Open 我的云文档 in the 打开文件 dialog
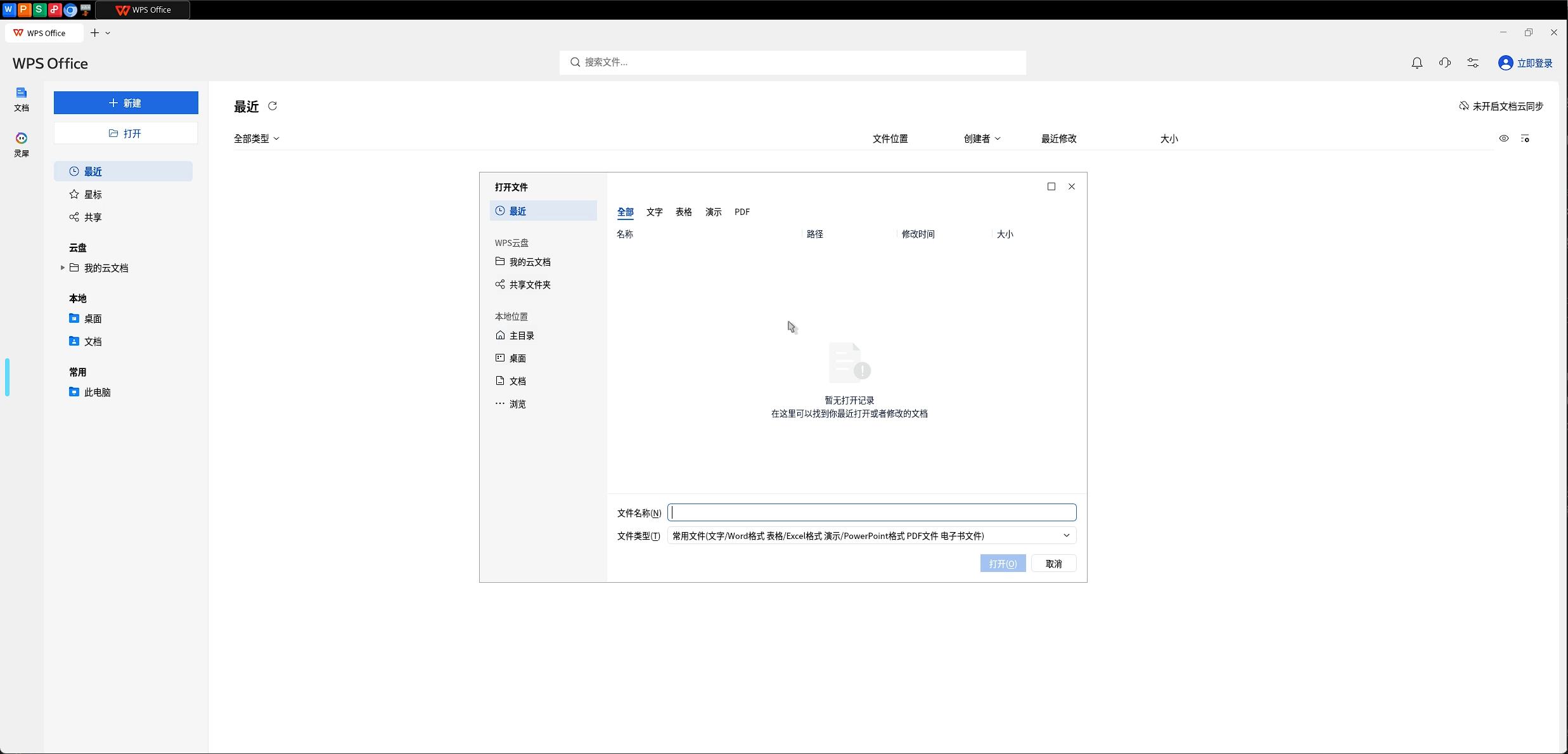Image resolution: width=1568 pixels, height=754 pixels. click(543, 261)
